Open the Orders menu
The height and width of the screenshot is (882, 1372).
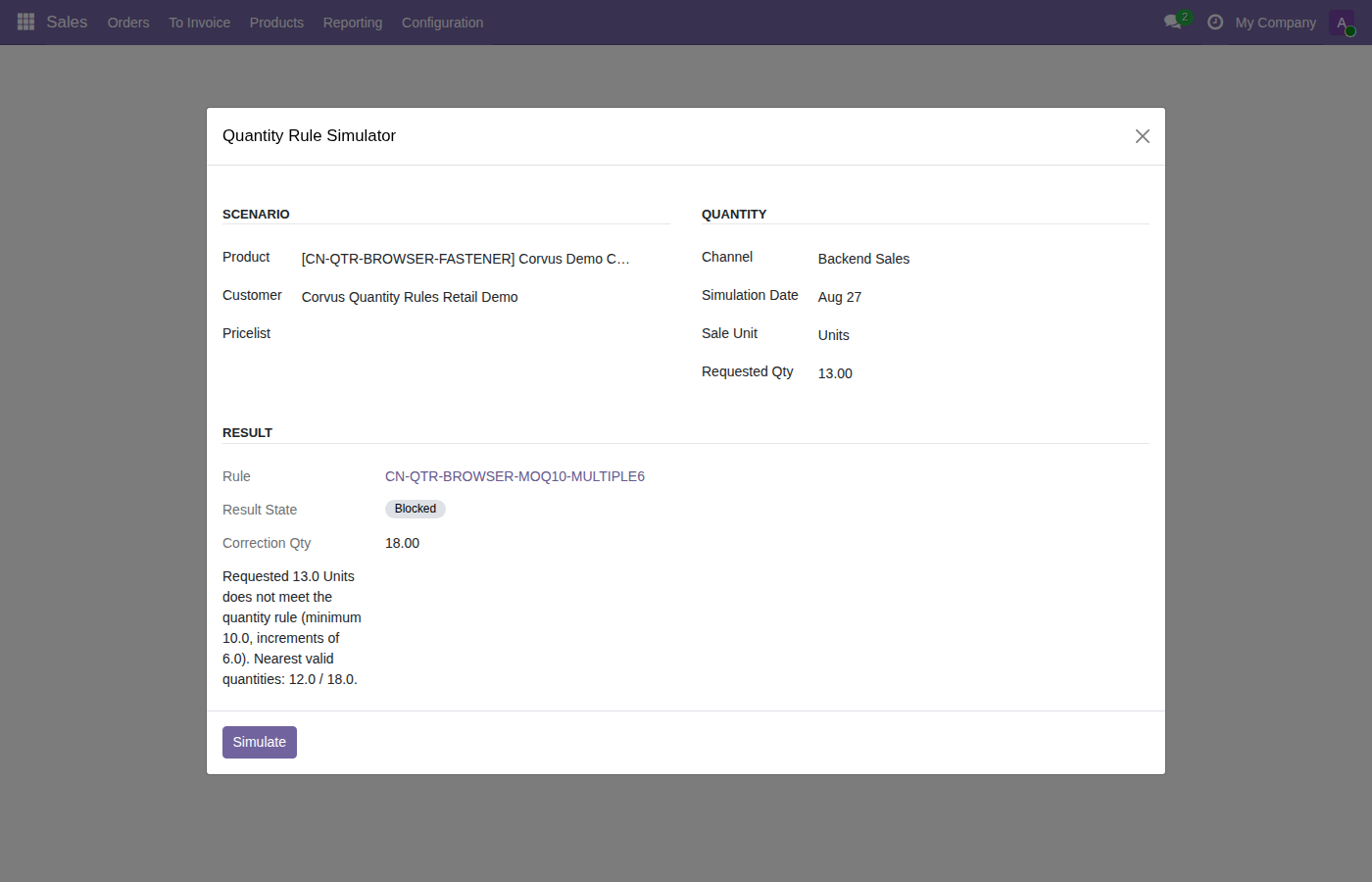(128, 23)
